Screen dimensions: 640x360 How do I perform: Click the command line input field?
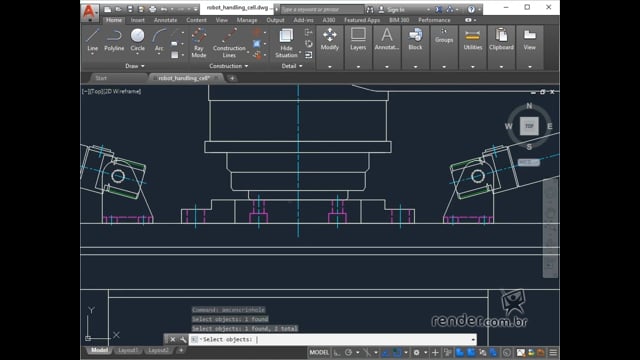[333, 340]
